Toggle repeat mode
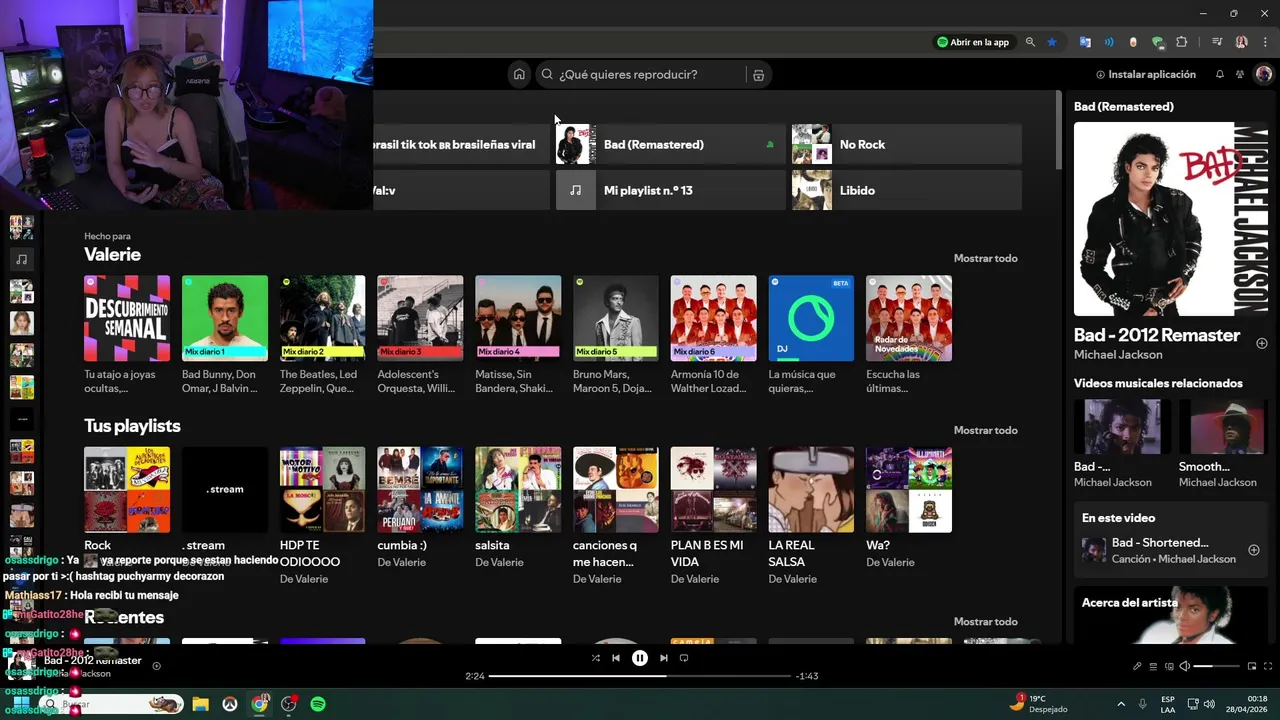This screenshot has width=1280, height=720. pyautogui.click(x=684, y=658)
